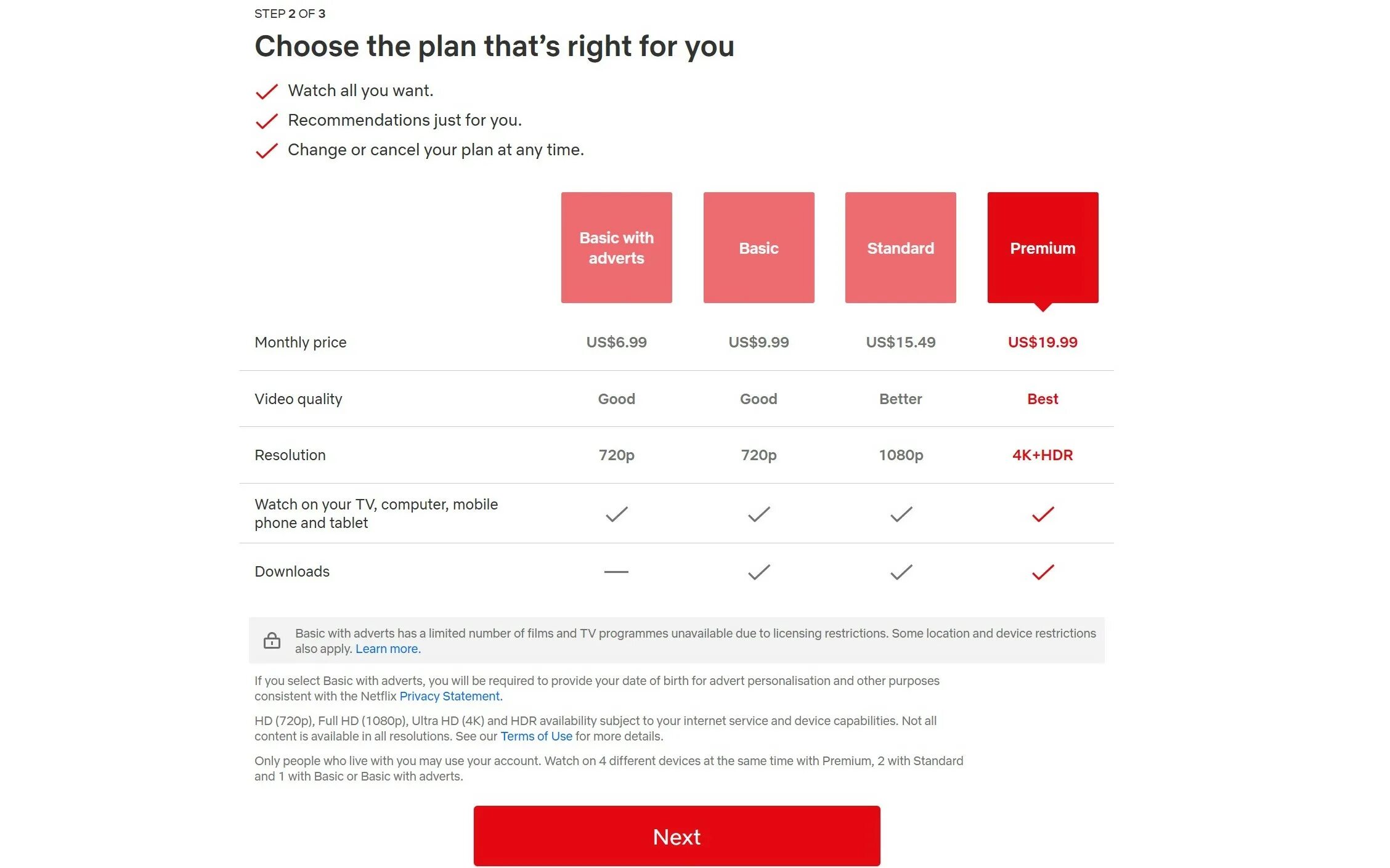Open the Learn more link
Image resolution: width=1390 pixels, height=868 pixels.
click(388, 649)
